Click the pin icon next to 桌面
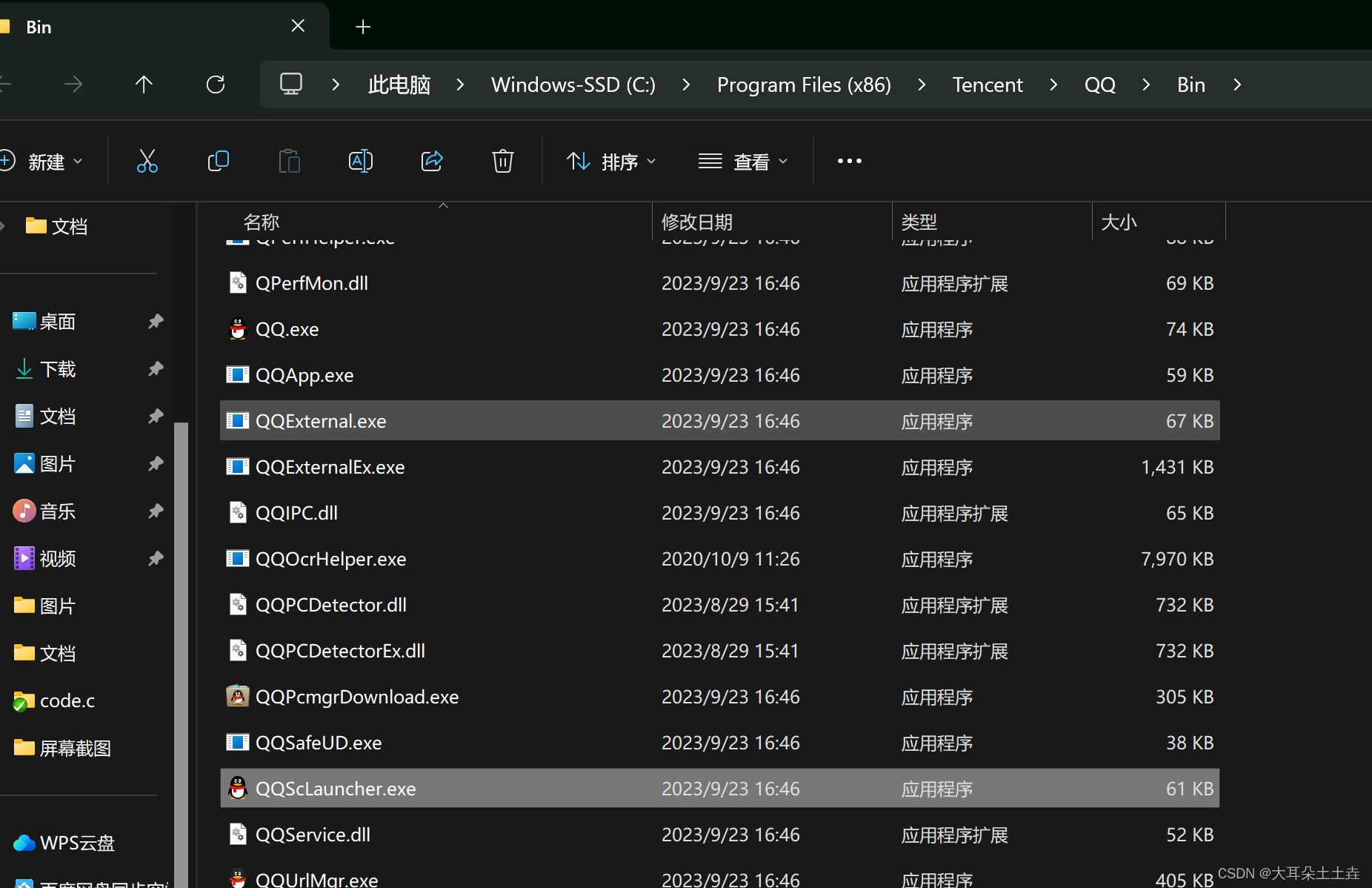The image size is (1372, 888). coord(155,321)
